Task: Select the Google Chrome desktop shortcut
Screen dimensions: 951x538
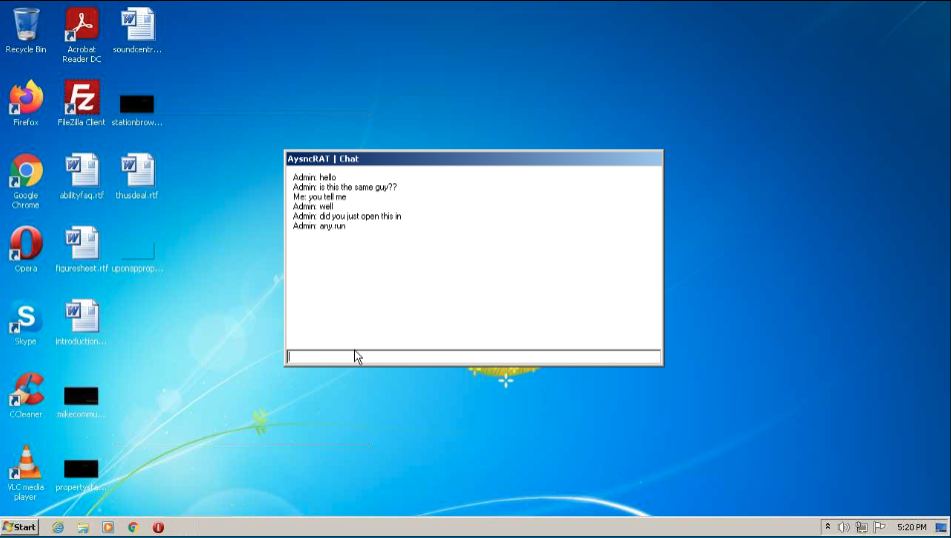Action: point(25,181)
